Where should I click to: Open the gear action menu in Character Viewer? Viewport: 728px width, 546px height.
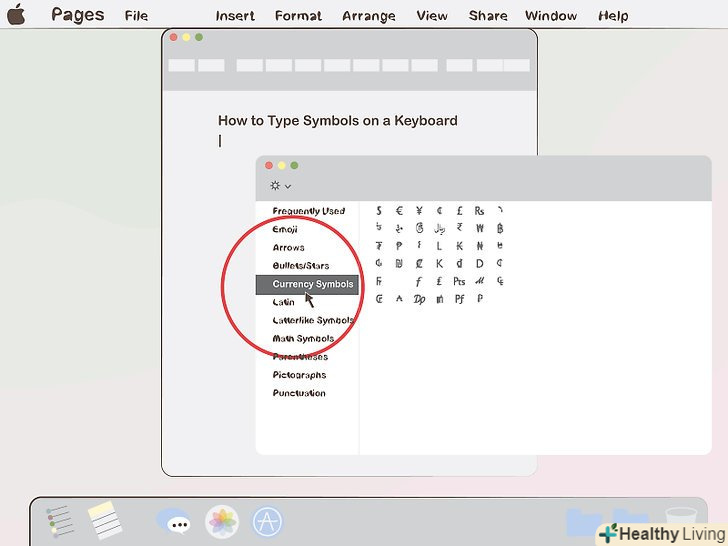280,186
